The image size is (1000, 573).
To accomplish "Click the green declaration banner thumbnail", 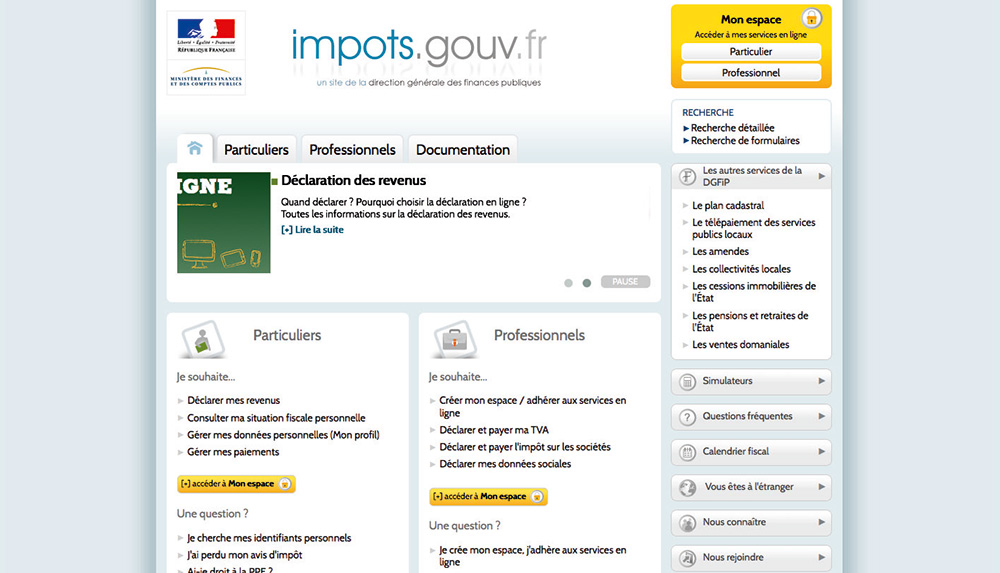I will pyautogui.click(x=224, y=223).
